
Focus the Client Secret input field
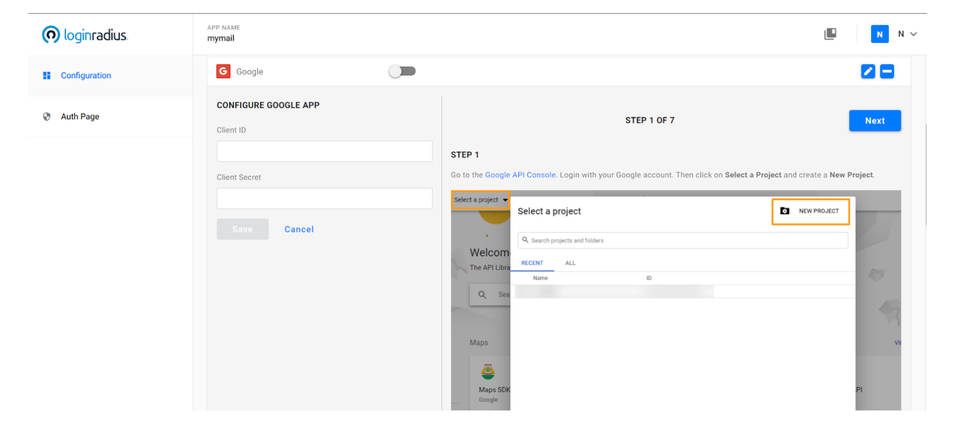324,198
